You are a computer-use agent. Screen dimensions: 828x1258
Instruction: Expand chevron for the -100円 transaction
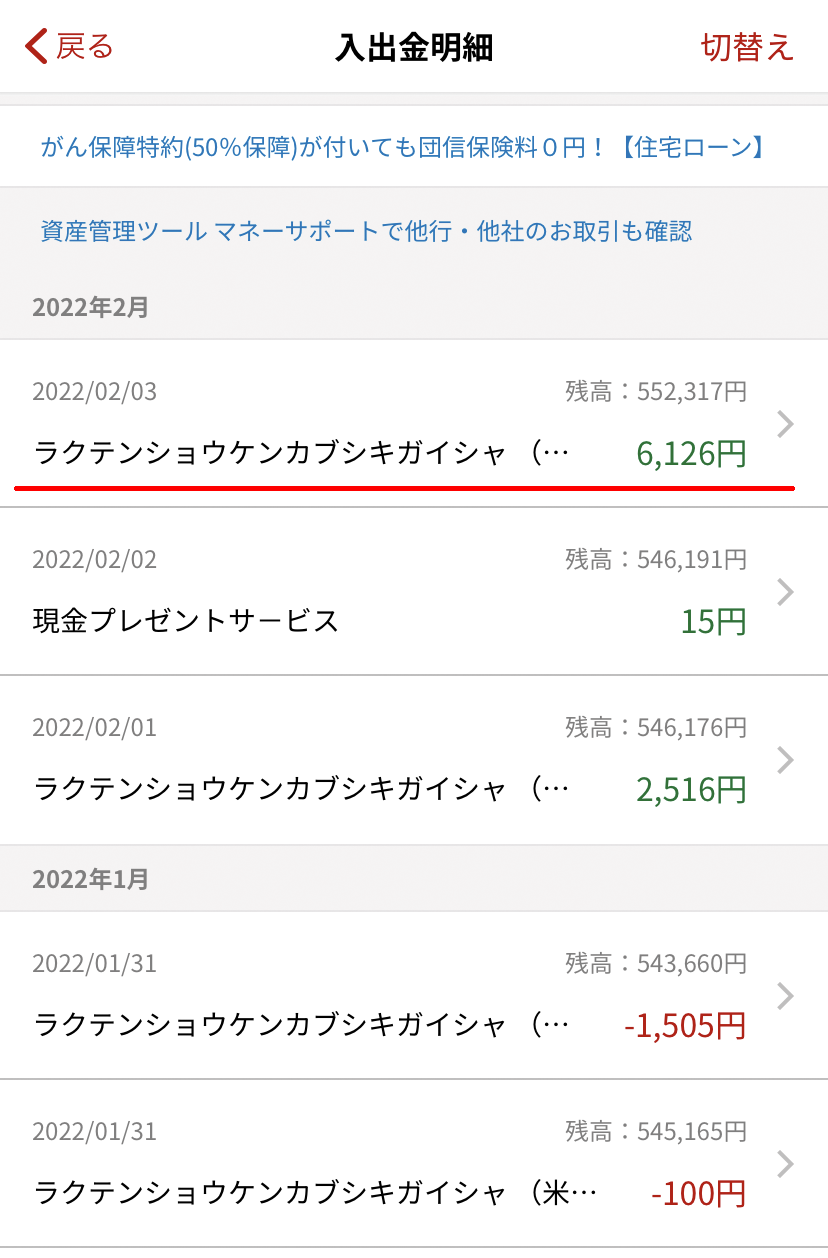(786, 1164)
